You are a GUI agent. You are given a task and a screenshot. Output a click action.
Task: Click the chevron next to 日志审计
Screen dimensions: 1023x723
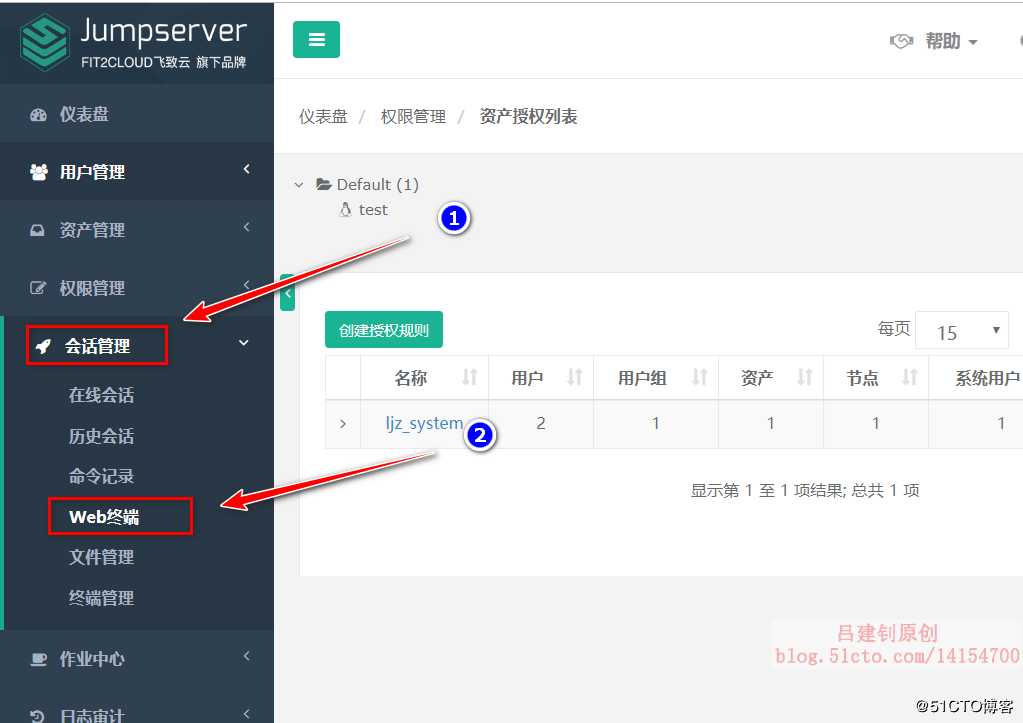click(247, 714)
